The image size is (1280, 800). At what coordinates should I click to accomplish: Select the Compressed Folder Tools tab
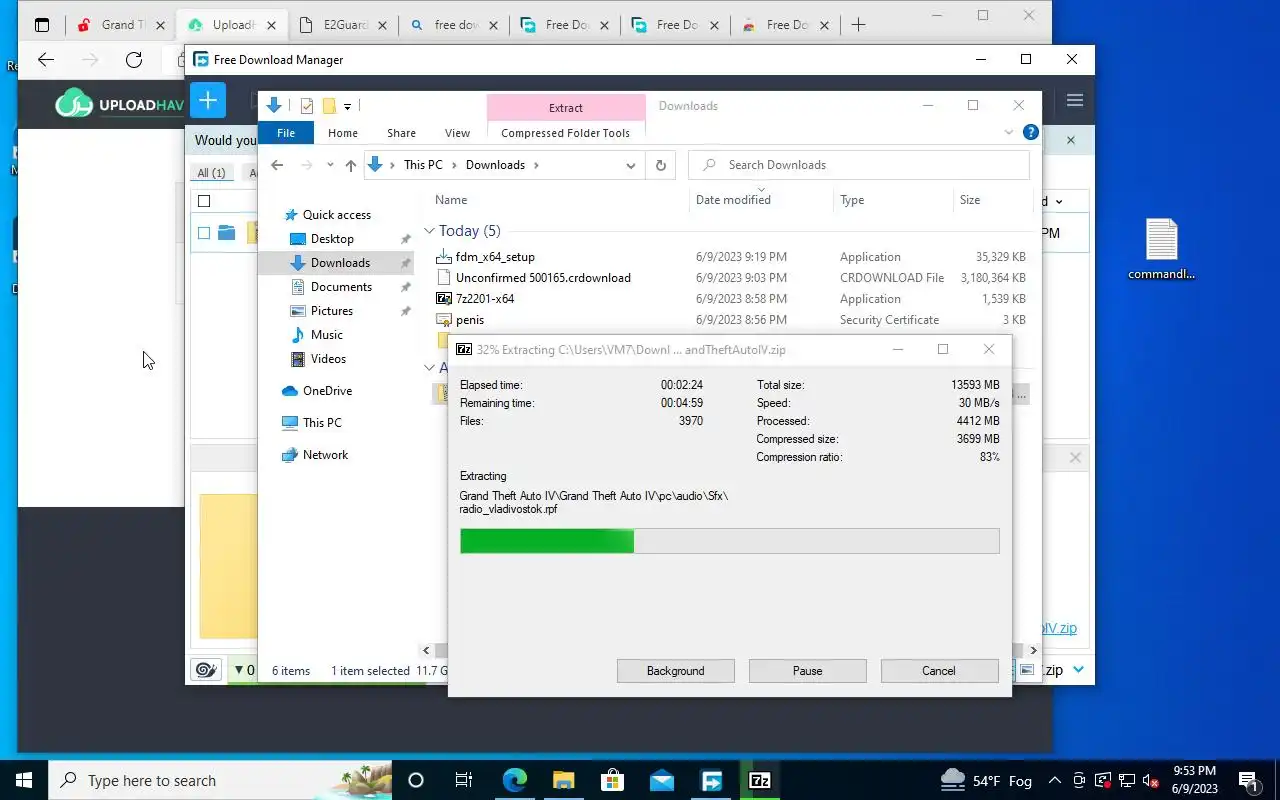point(566,133)
